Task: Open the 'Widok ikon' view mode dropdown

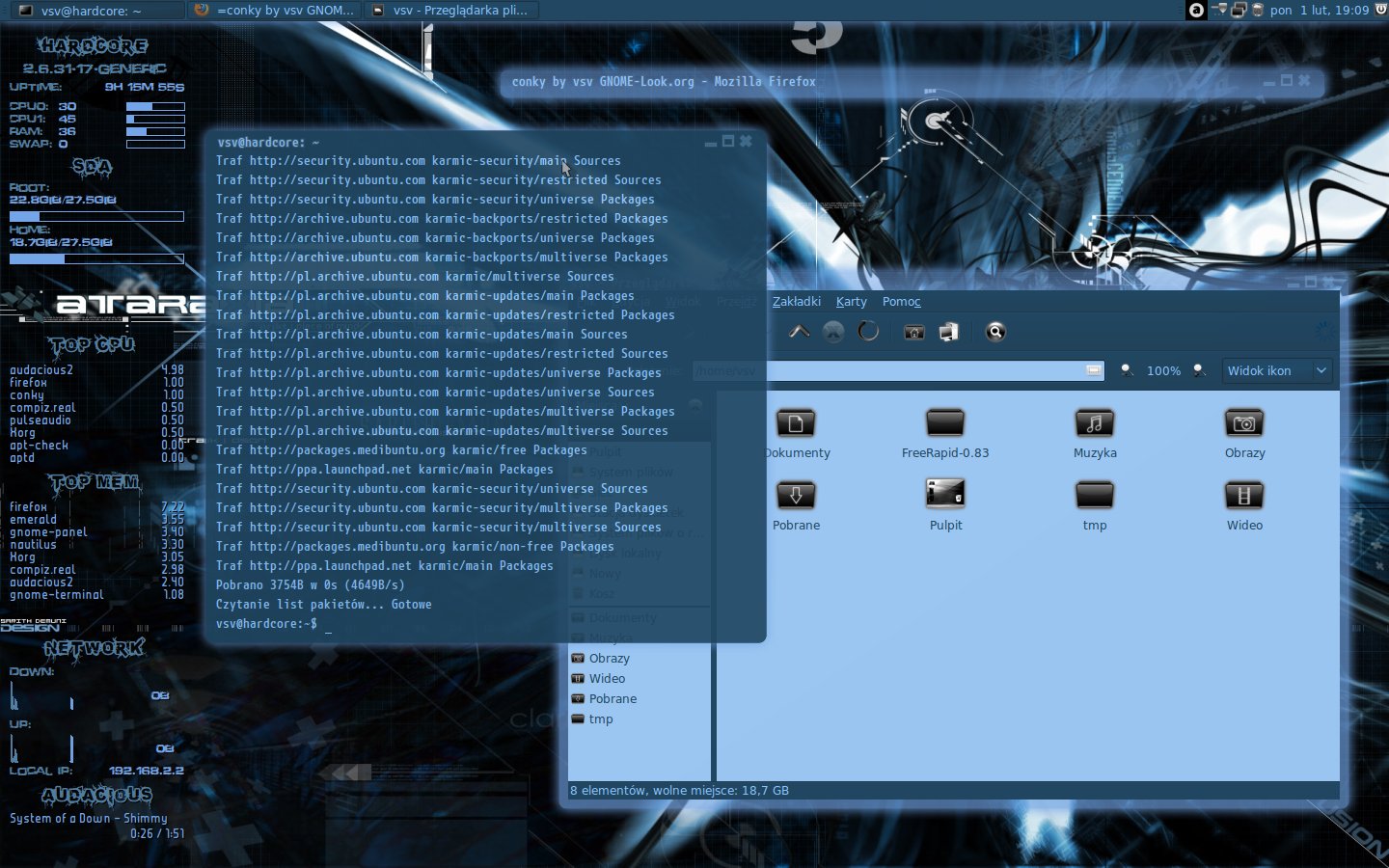Action: pyautogui.click(x=1276, y=370)
